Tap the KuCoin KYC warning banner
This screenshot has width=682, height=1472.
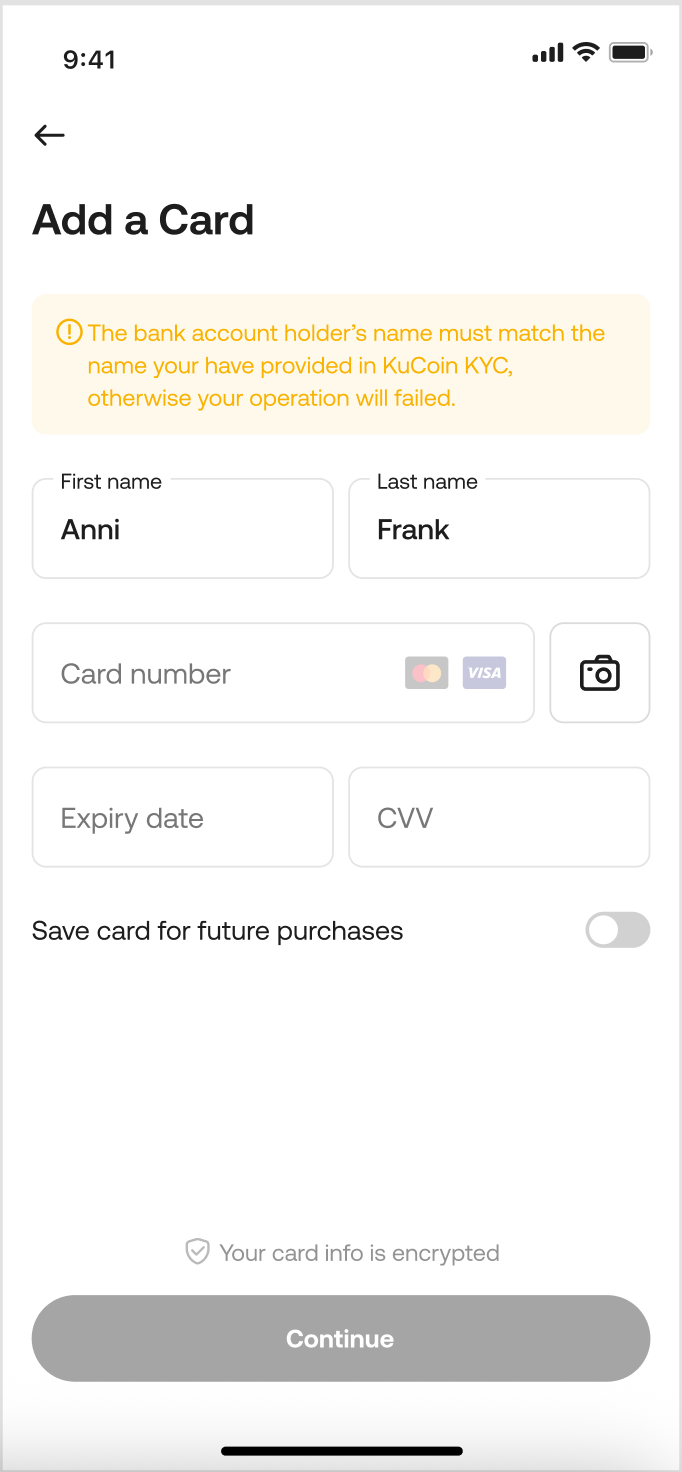[x=341, y=365]
